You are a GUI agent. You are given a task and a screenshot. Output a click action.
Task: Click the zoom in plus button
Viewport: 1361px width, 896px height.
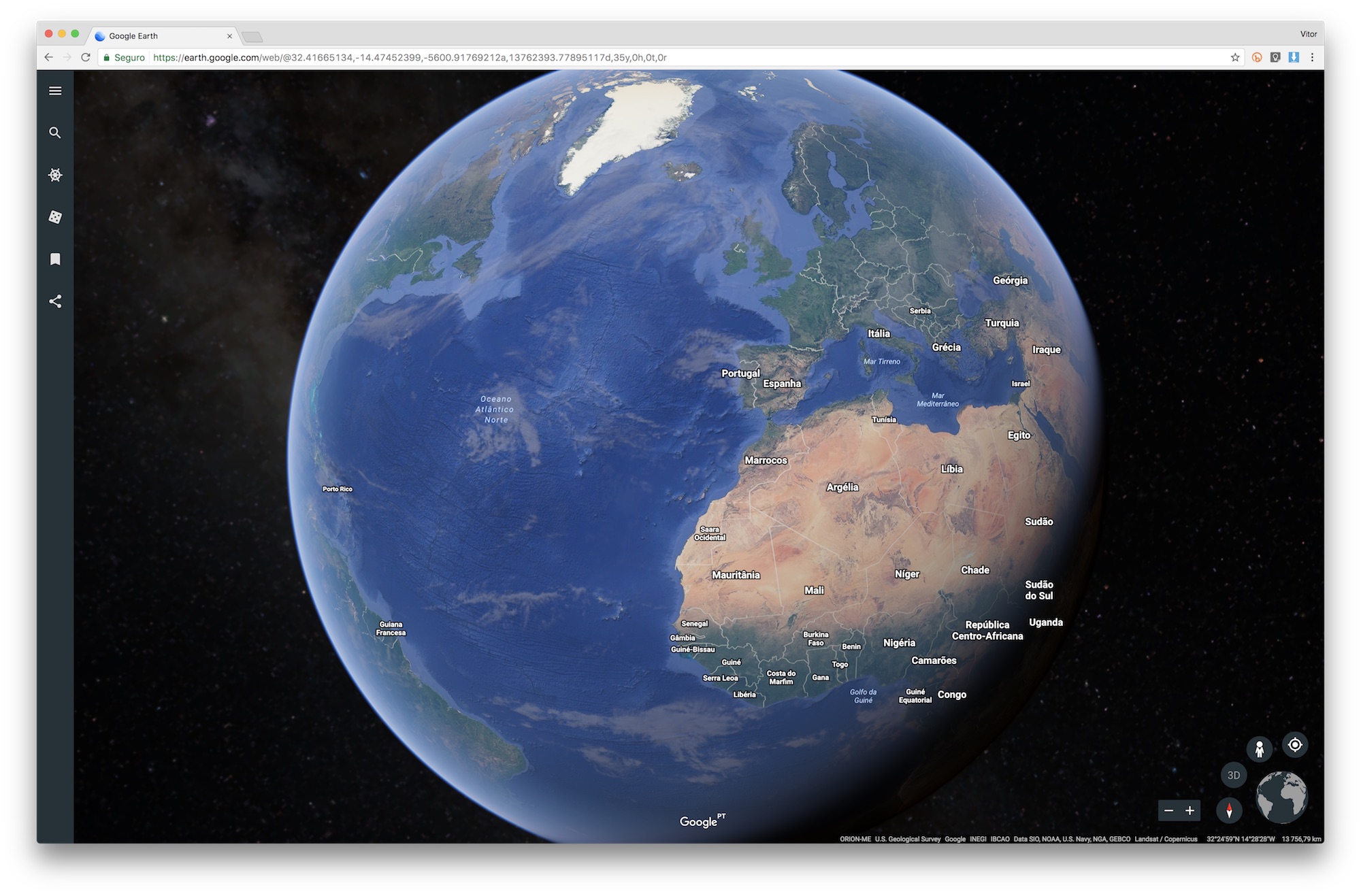pos(1190,810)
